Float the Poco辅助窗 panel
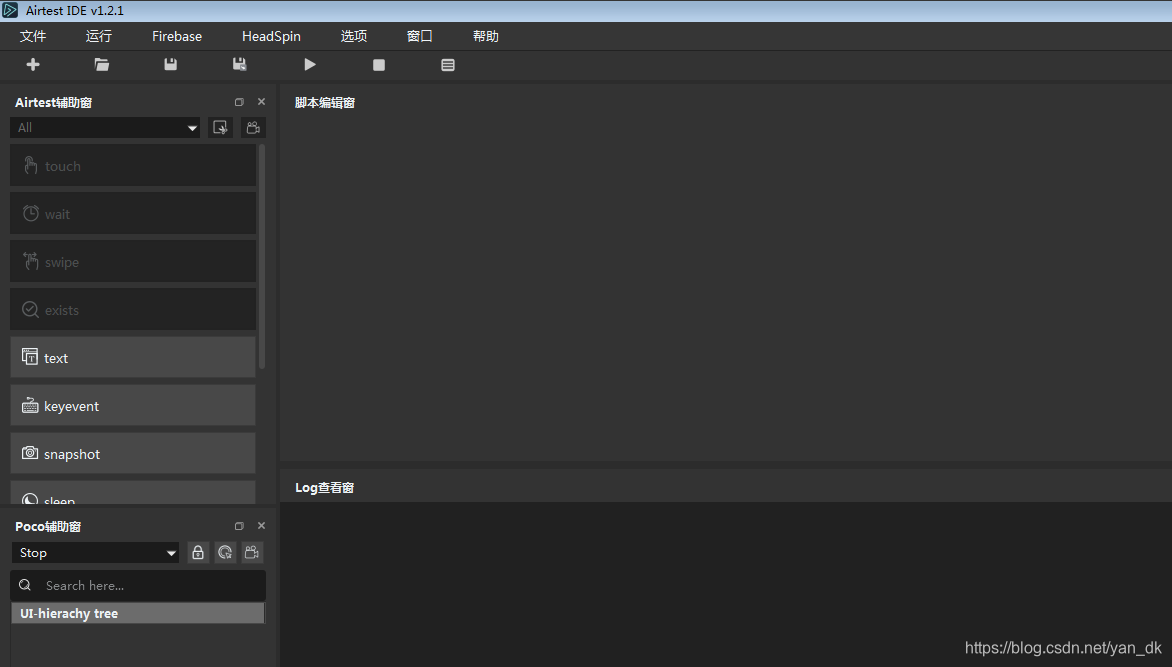 coord(239,526)
